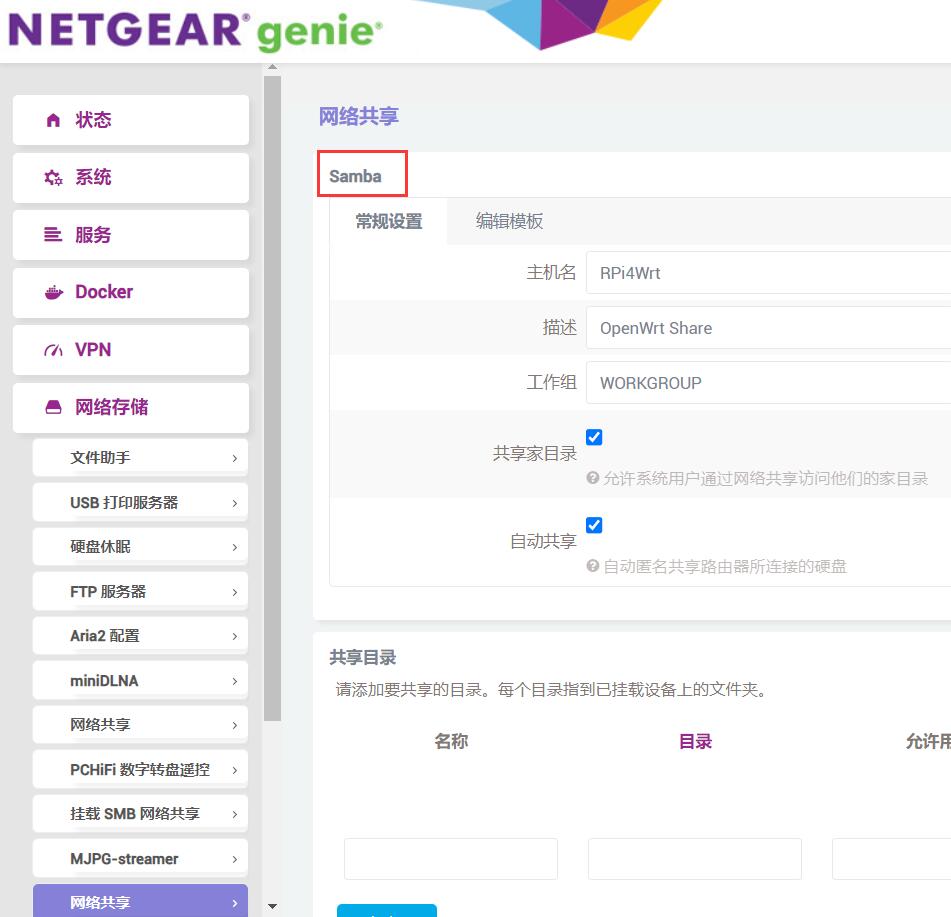Viewport: 951px width, 917px height.
Task: Go to 硬盘休眠 settings
Action: coord(140,547)
